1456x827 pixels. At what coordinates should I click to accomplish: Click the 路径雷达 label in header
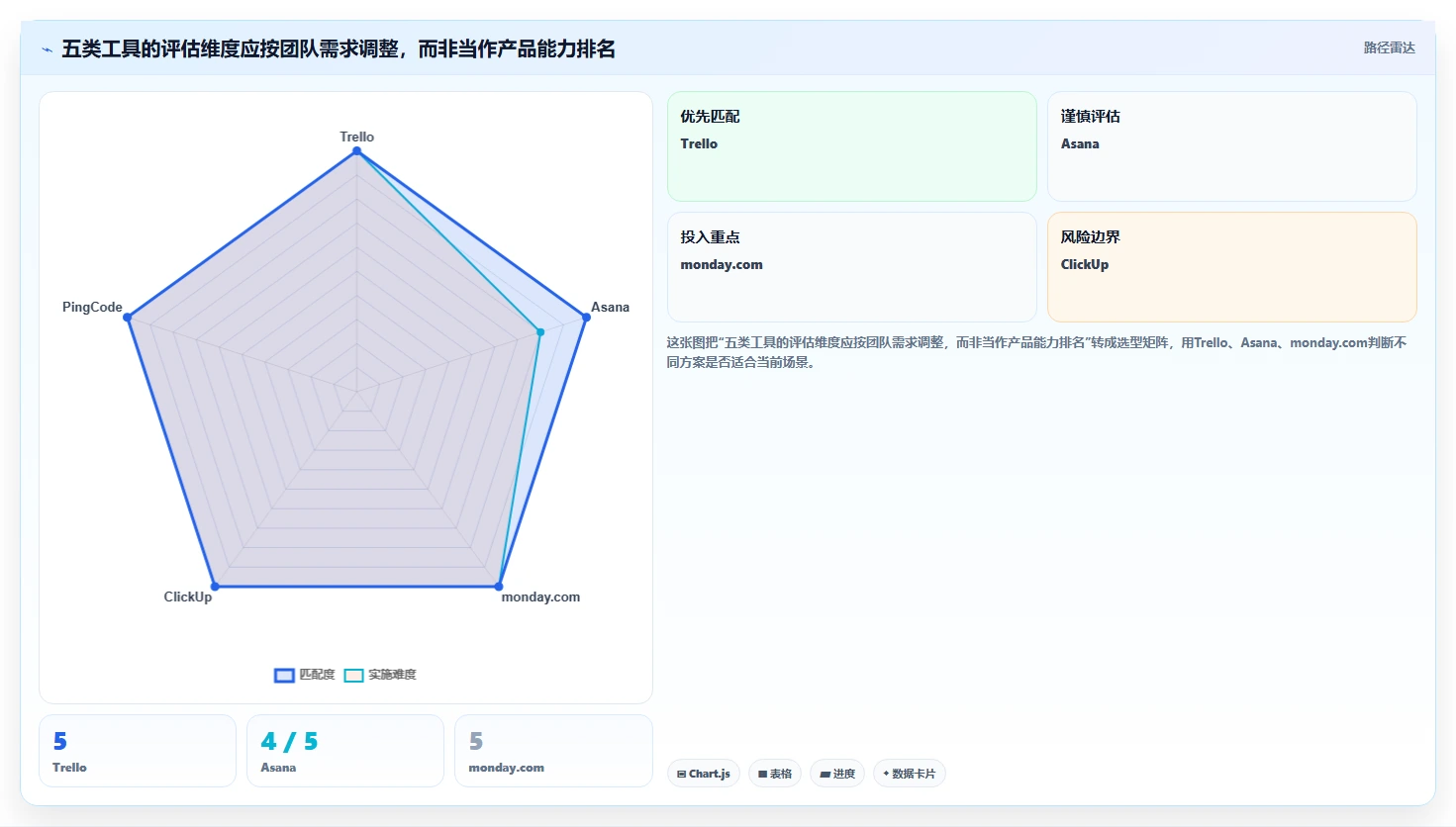(1389, 47)
